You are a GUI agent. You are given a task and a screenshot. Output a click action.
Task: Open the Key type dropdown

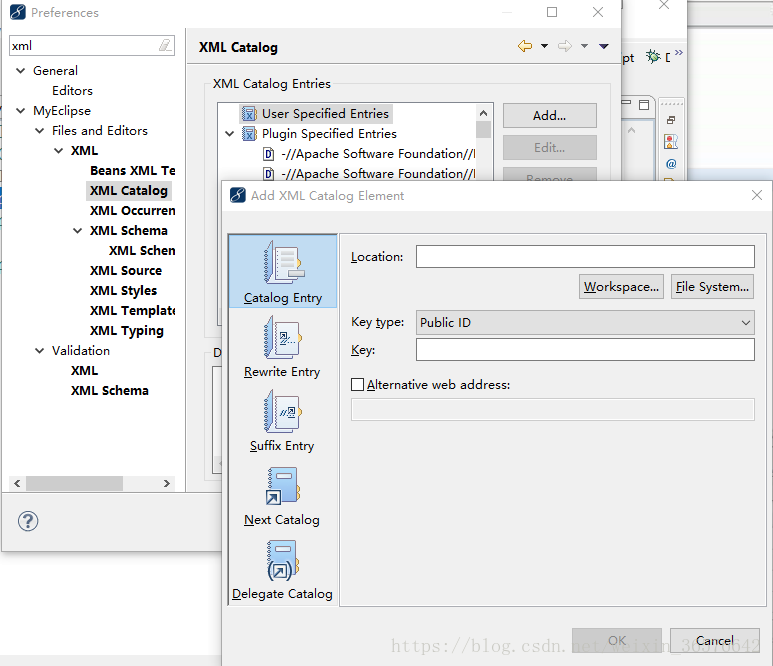[x=585, y=322]
